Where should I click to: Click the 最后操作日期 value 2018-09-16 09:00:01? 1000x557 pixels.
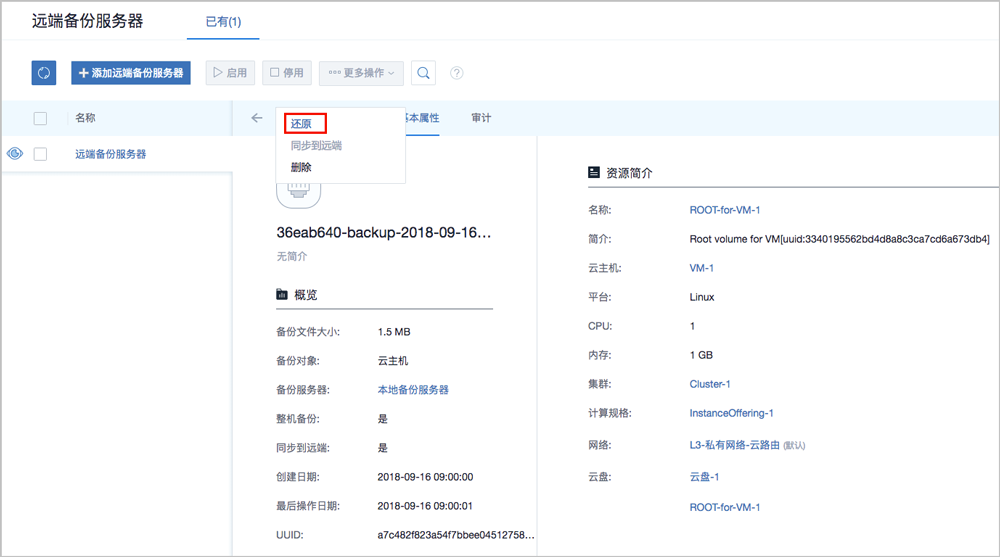click(x=425, y=506)
